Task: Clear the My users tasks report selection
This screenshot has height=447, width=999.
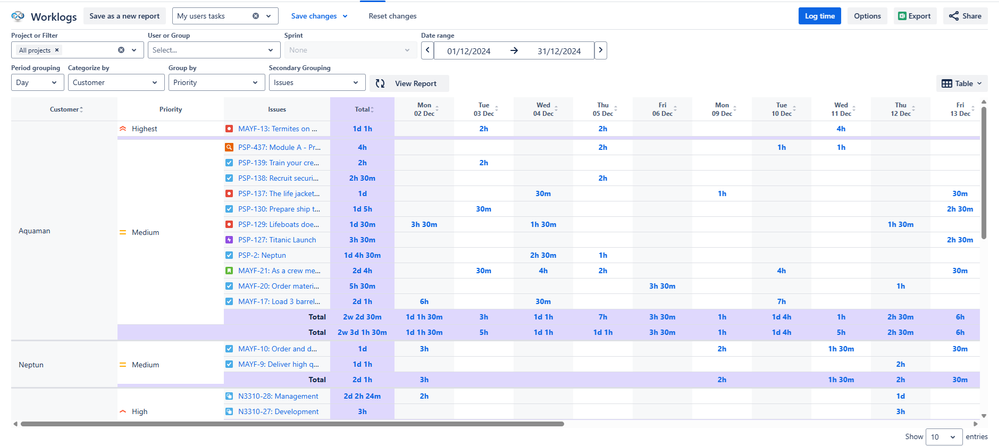Action: (256, 16)
